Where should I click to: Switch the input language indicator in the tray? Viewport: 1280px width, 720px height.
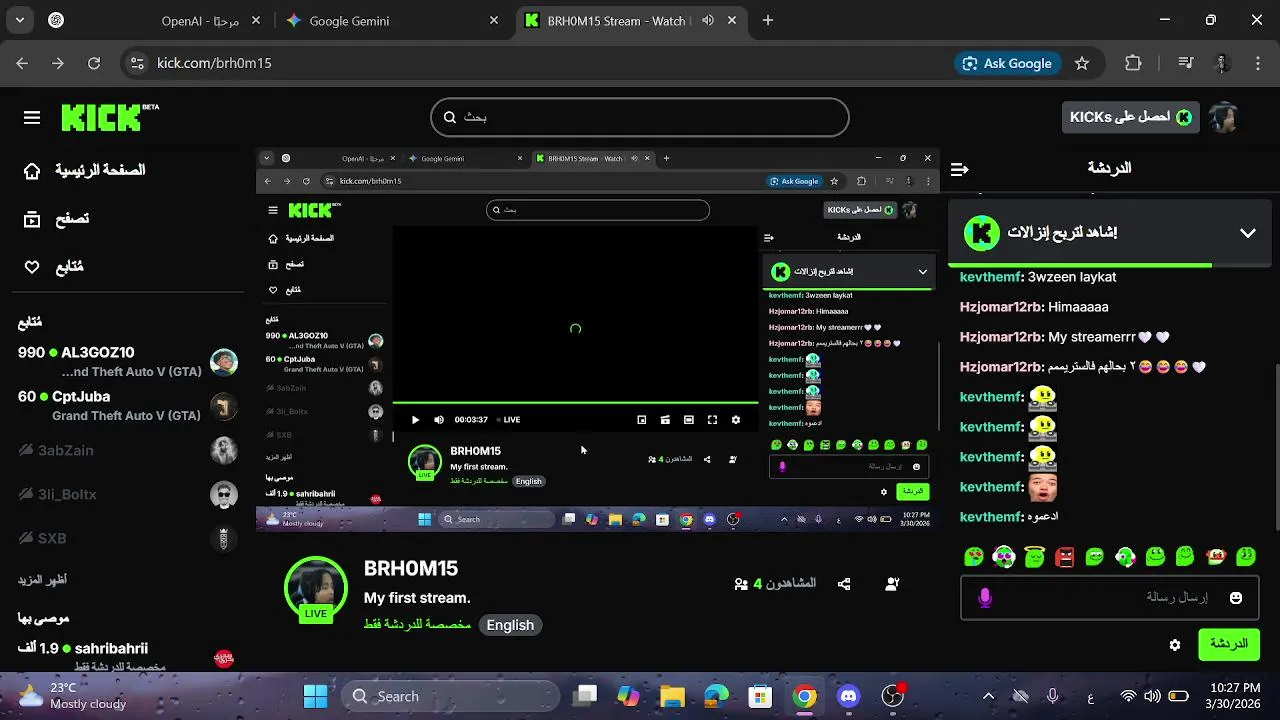(x=1090, y=696)
